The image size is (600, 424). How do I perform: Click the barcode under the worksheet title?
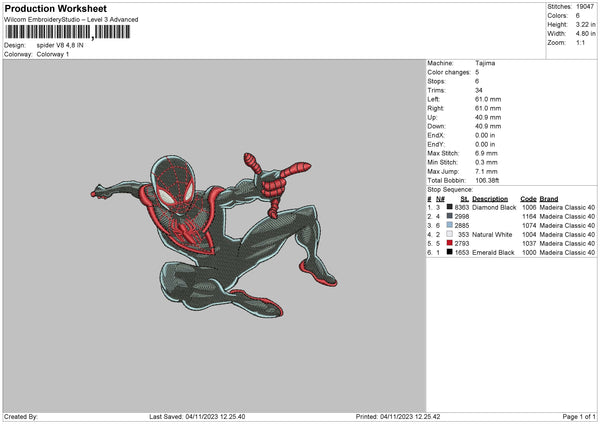click(x=67, y=32)
